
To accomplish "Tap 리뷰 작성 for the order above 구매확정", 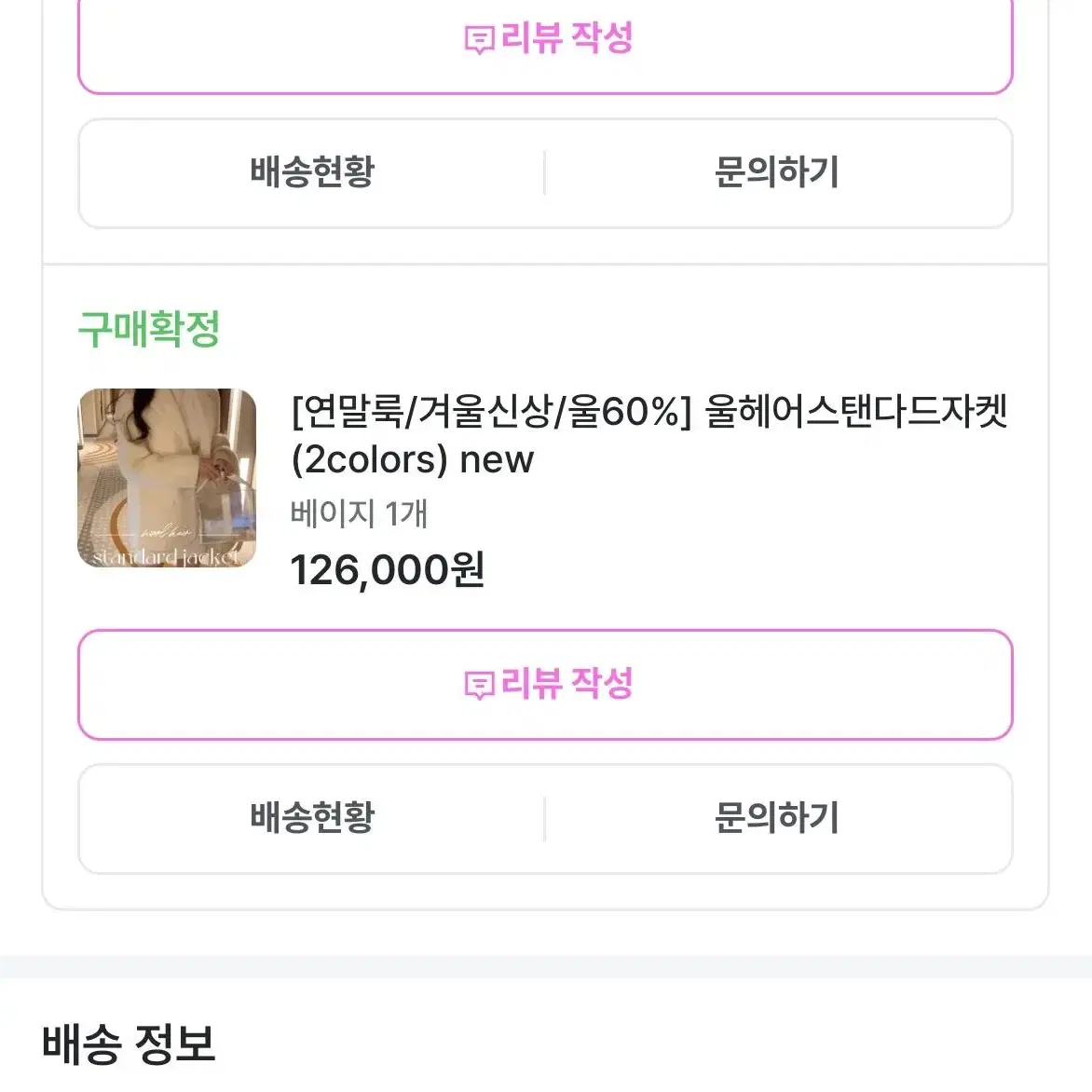I will pos(545,39).
